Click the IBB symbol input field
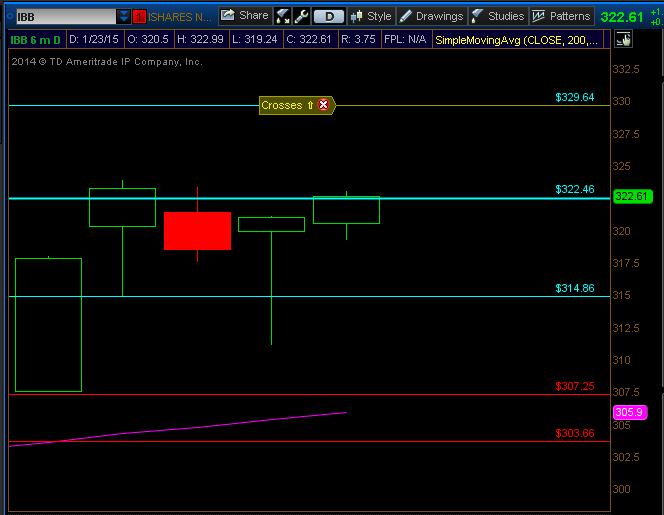Screen dimensions: 664x515 (66, 17)
